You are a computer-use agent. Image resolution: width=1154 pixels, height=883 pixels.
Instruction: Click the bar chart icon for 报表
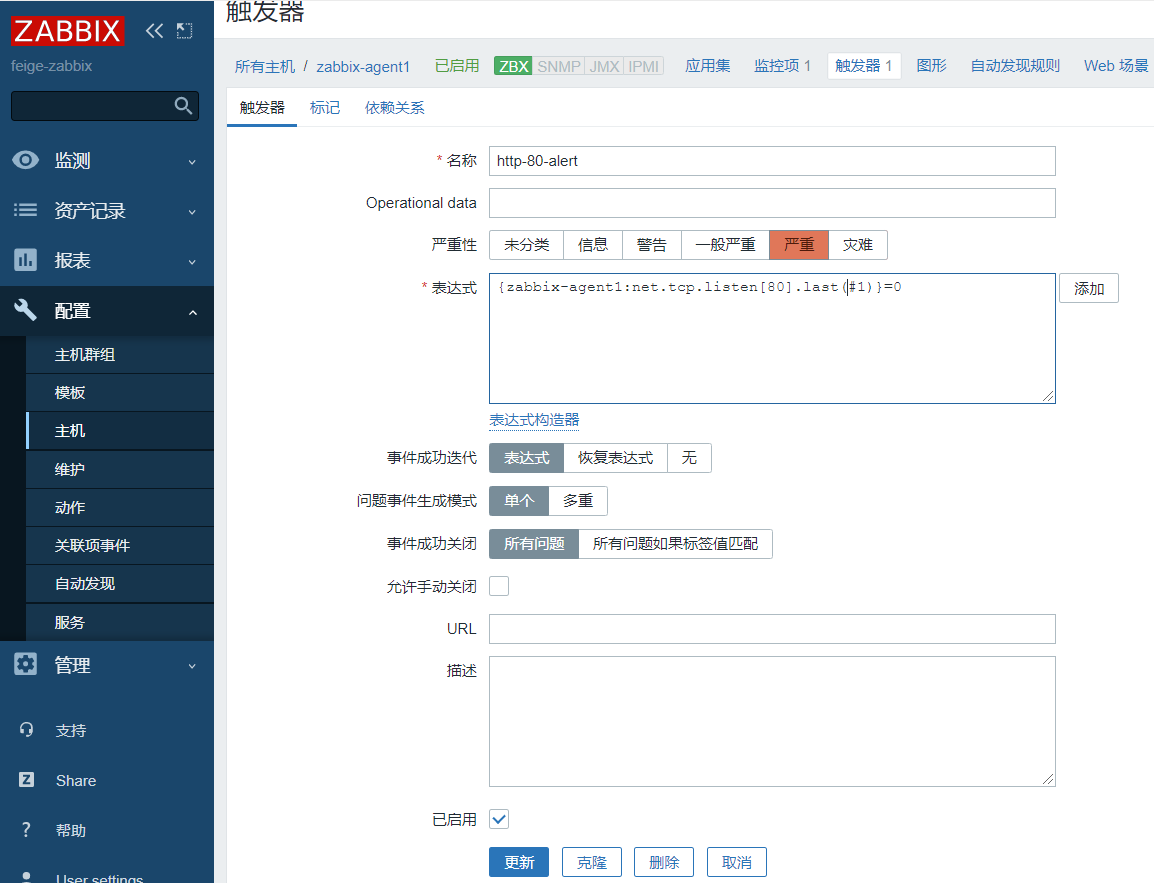[x=26, y=260]
